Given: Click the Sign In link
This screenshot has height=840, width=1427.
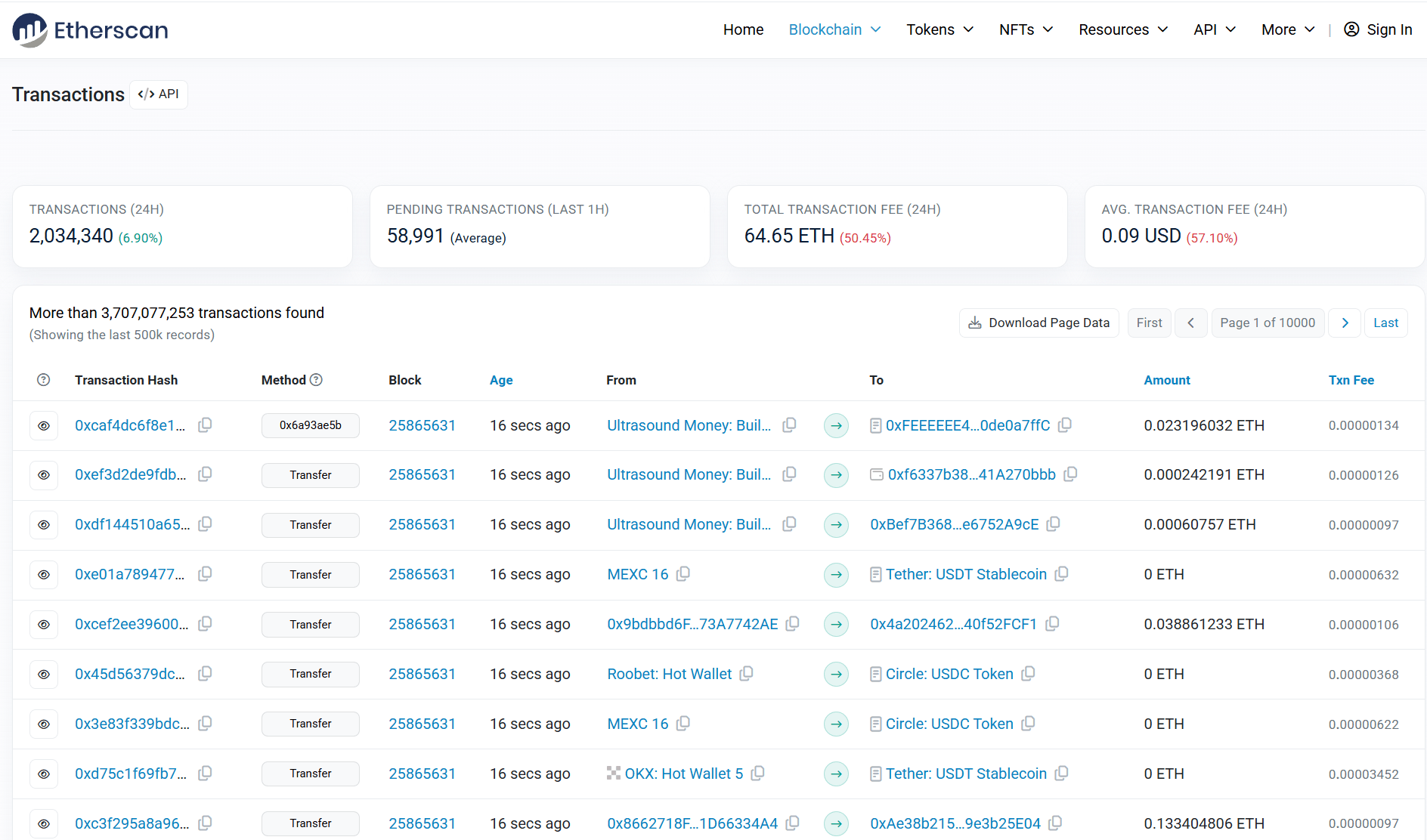Looking at the screenshot, I should (x=1389, y=29).
